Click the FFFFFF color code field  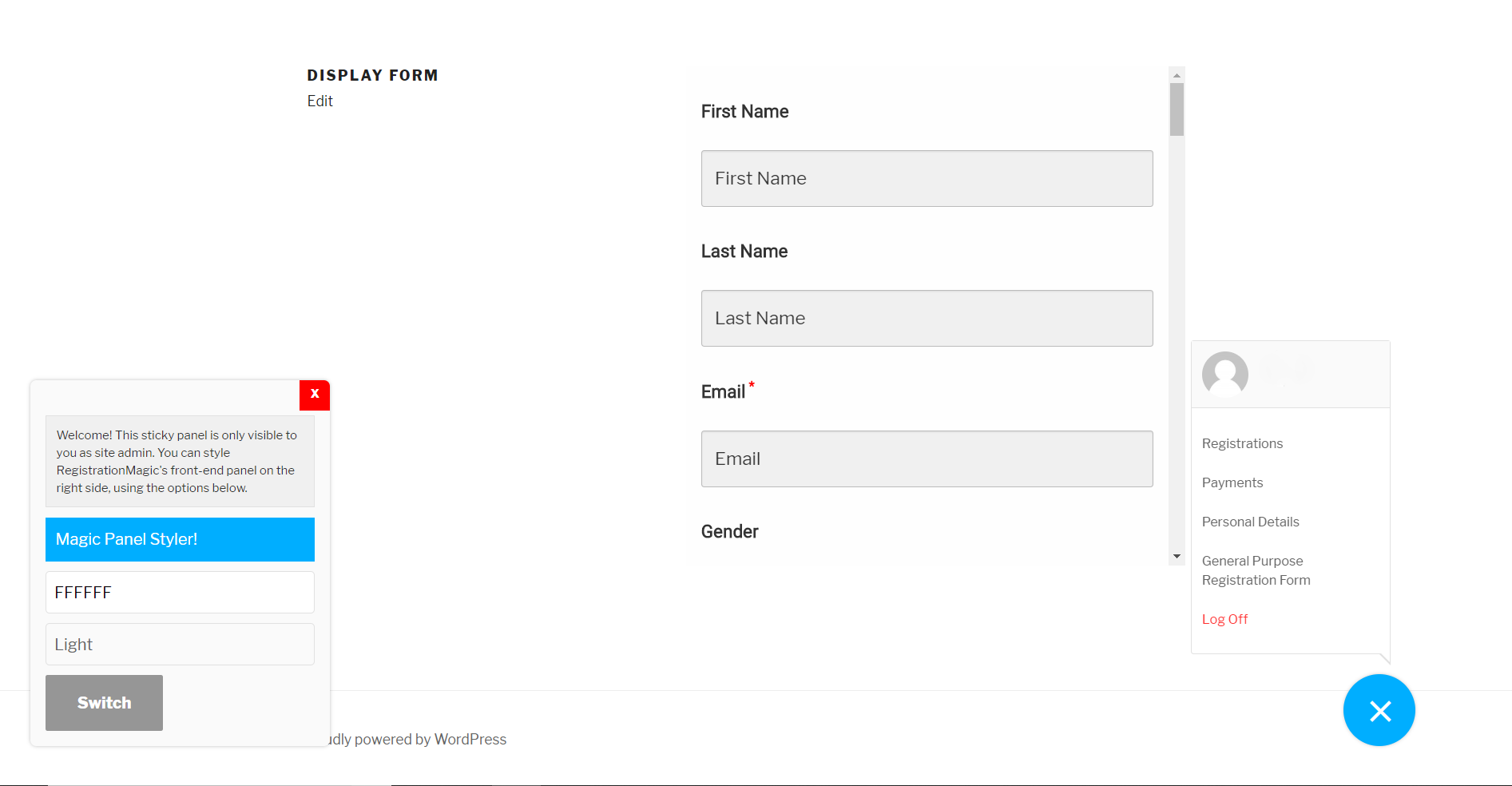[x=180, y=593]
